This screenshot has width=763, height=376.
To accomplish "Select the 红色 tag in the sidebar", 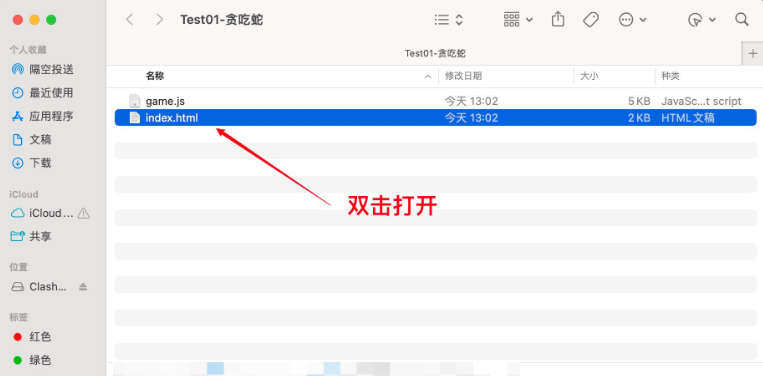I will point(40,337).
